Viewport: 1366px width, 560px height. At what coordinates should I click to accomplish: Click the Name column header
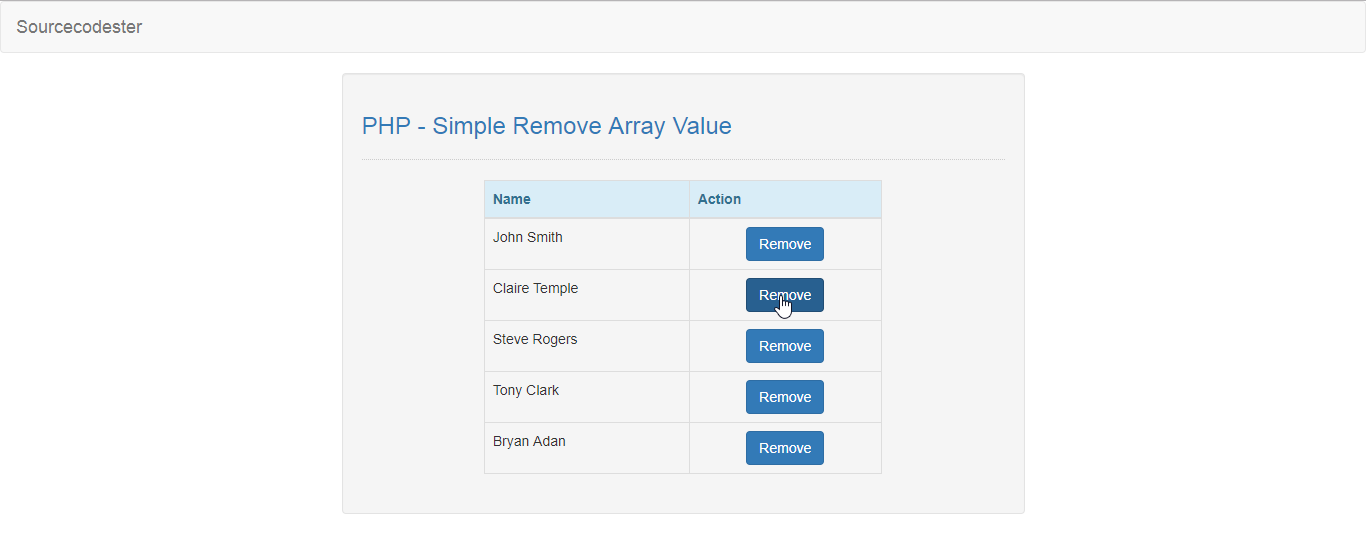coord(587,199)
